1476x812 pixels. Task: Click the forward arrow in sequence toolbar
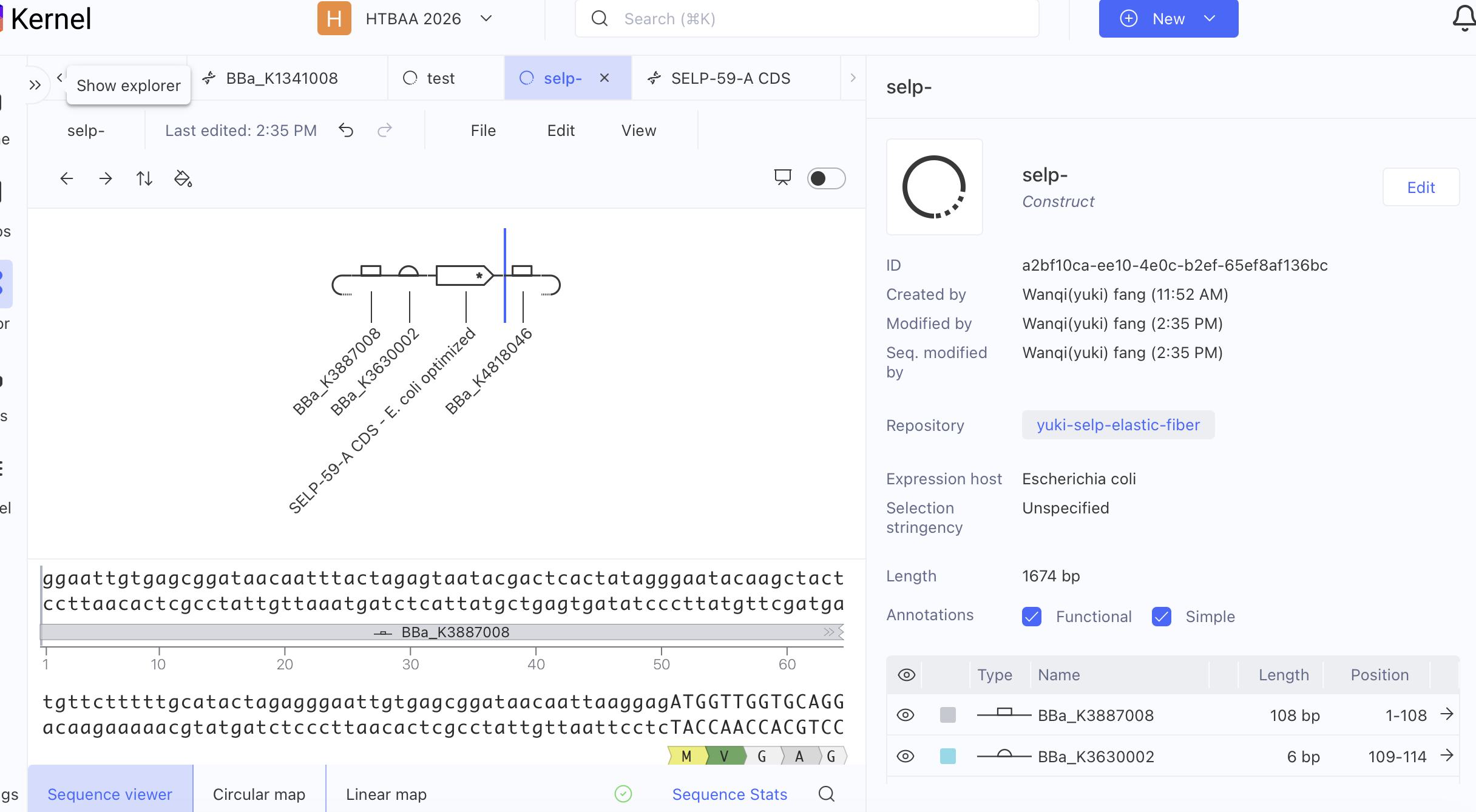point(106,178)
